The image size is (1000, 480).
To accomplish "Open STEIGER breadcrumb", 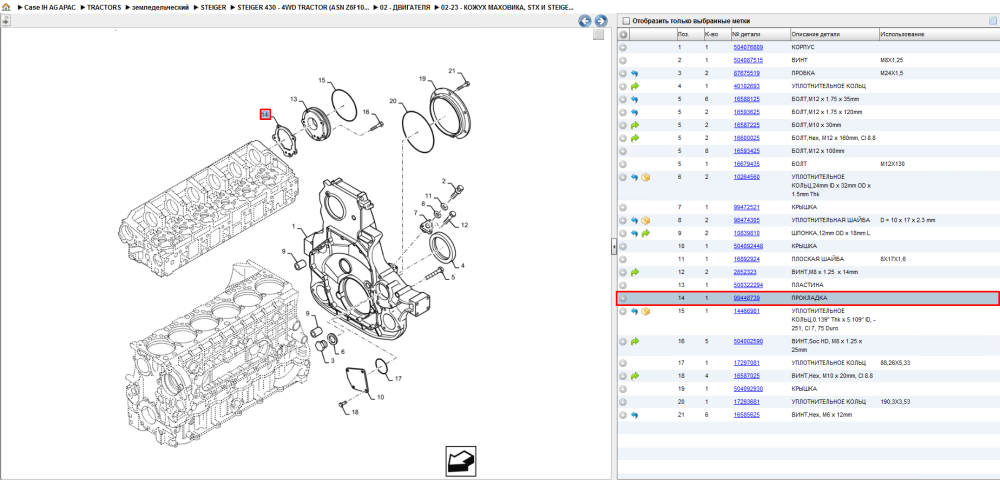I will [x=212, y=7].
